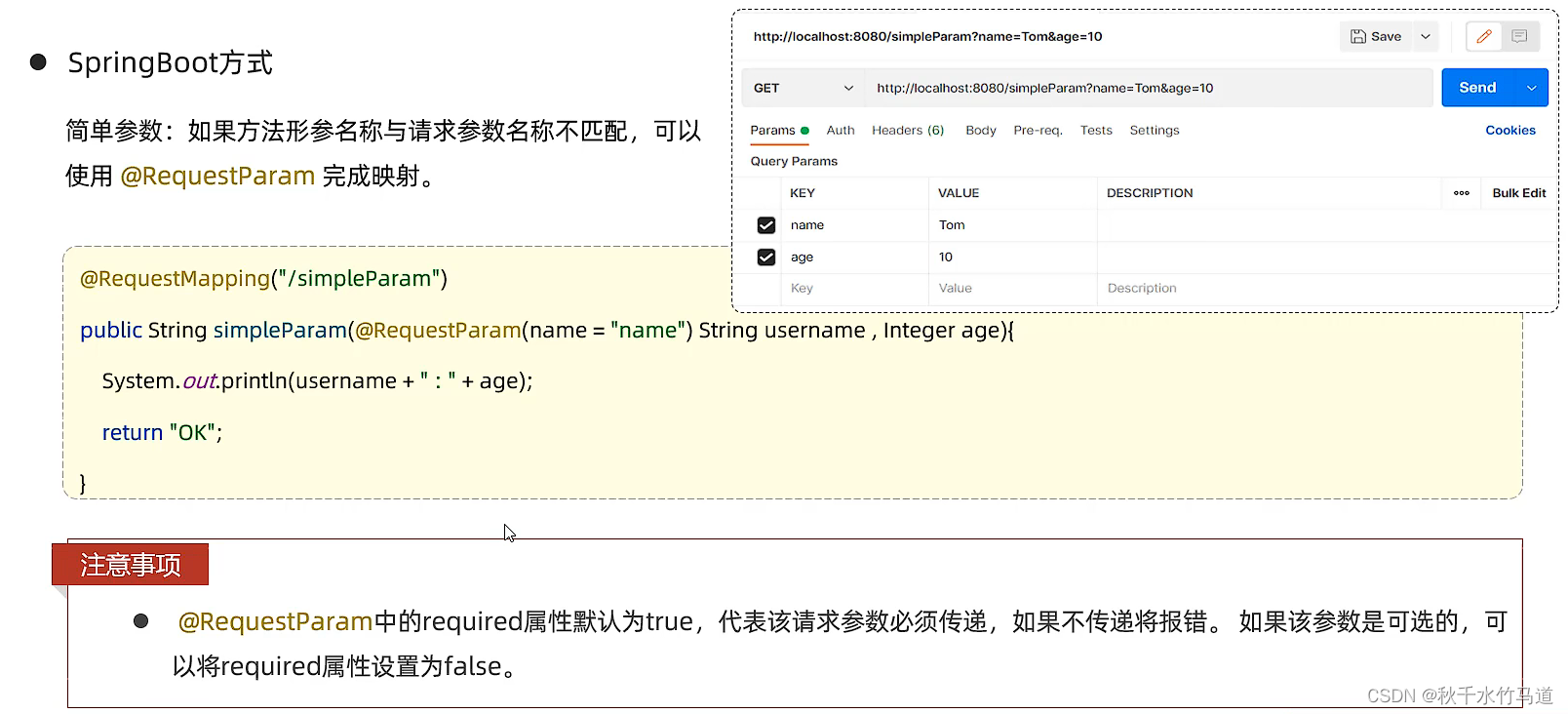This screenshot has height=714, width=1568.
Task: Click the Send button
Action: pyautogui.click(x=1477, y=88)
